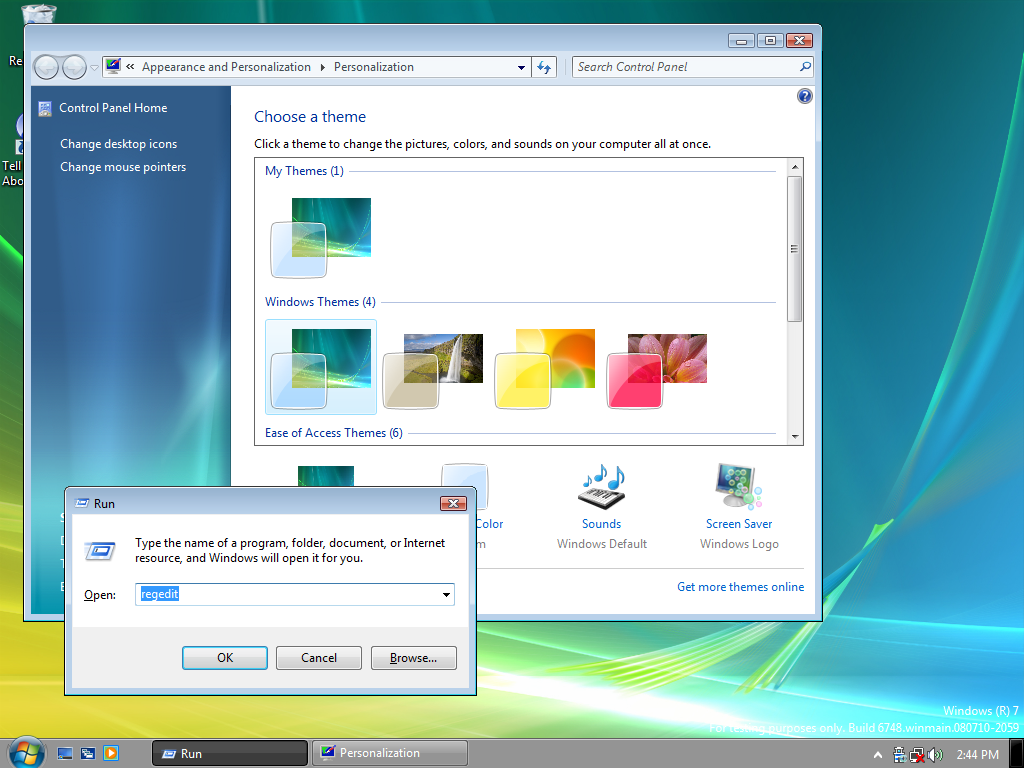This screenshot has width=1024, height=768.
Task: Open the address bar history dropdown
Action: coord(521,67)
